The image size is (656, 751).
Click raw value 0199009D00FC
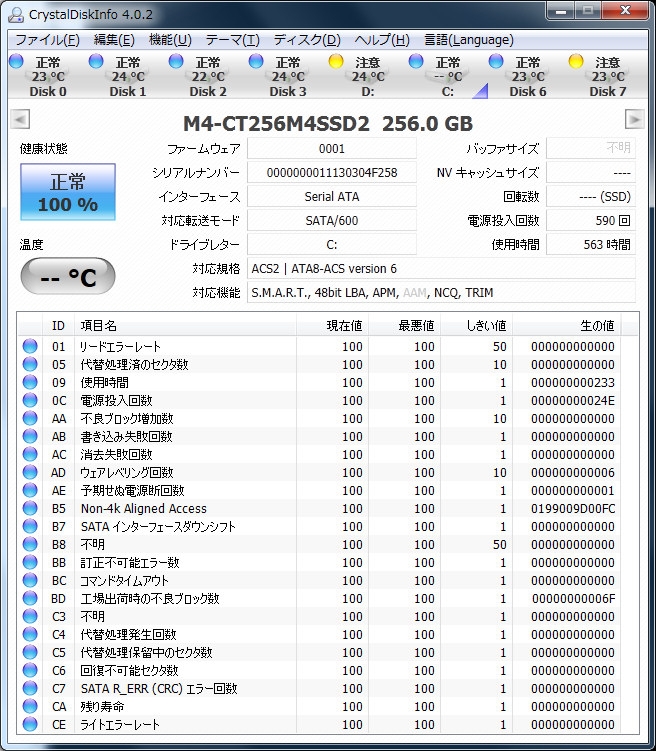(x=573, y=508)
